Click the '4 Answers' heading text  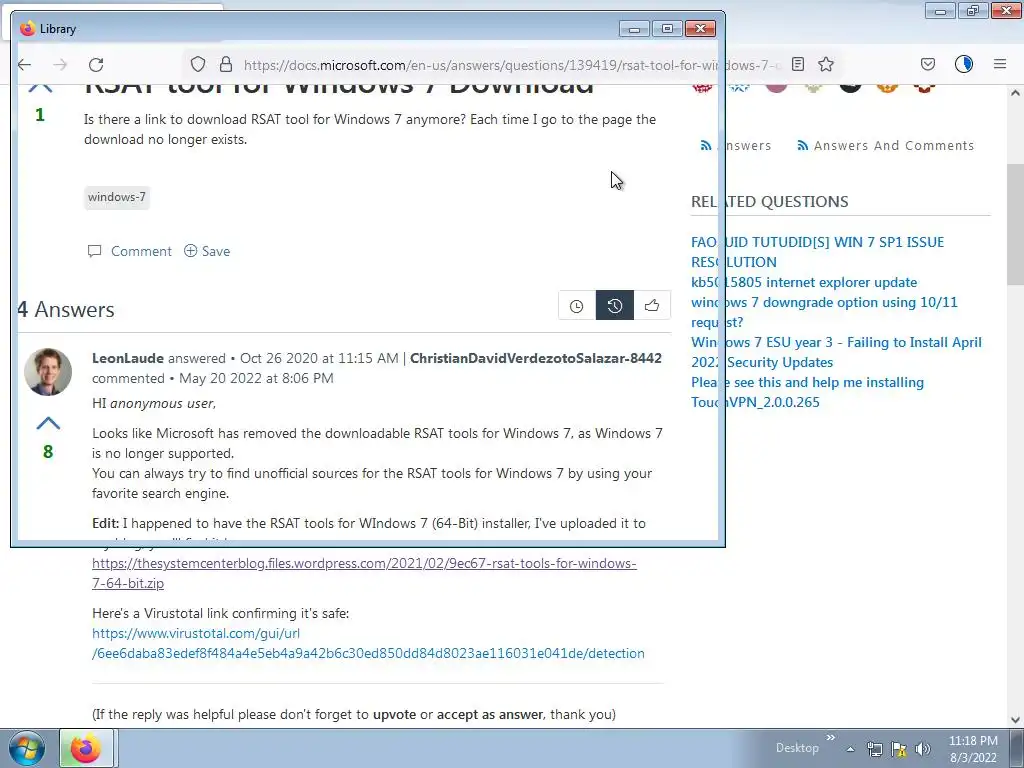point(66,310)
